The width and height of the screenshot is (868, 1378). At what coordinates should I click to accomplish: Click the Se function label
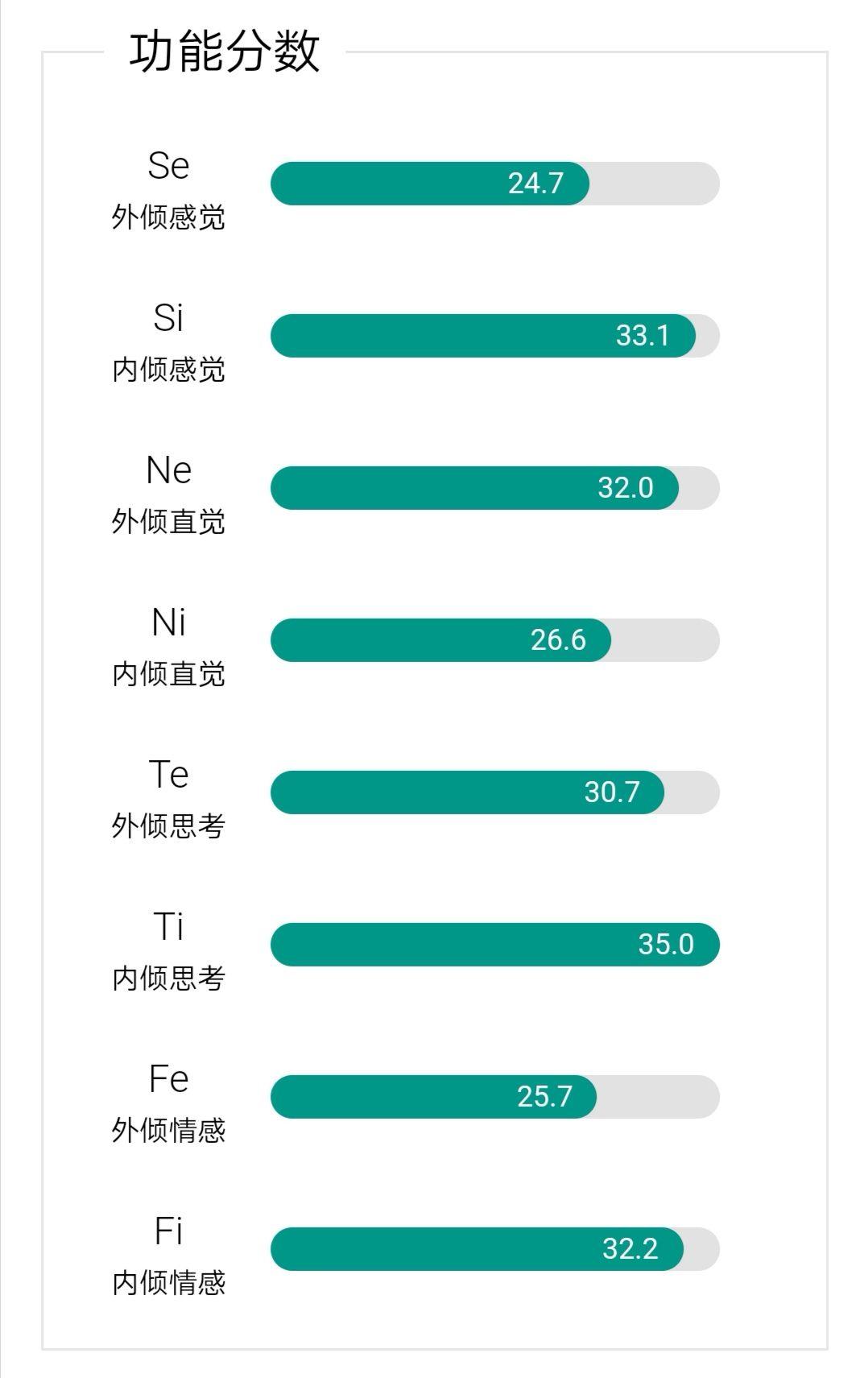tap(168, 166)
